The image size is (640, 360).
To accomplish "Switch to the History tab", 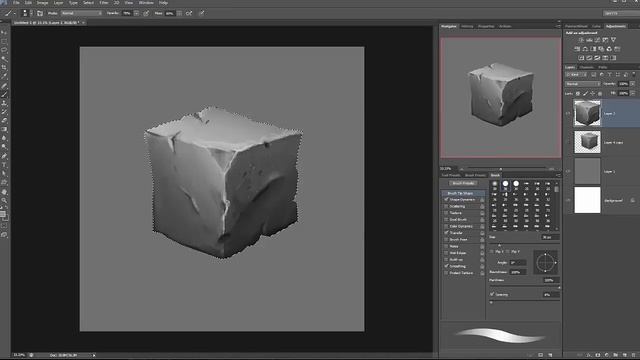I will coord(467,26).
